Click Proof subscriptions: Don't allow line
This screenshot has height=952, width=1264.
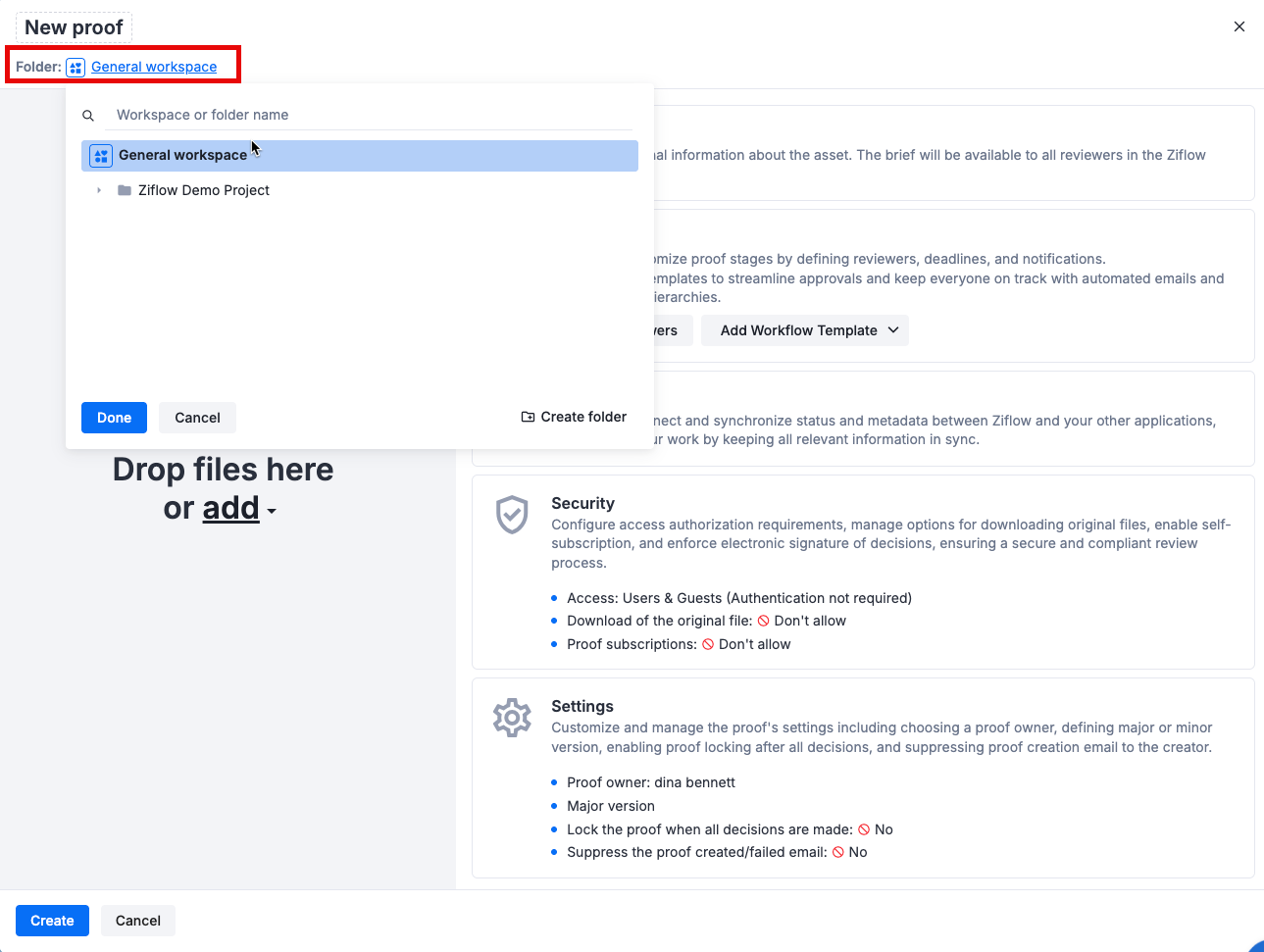tap(679, 644)
